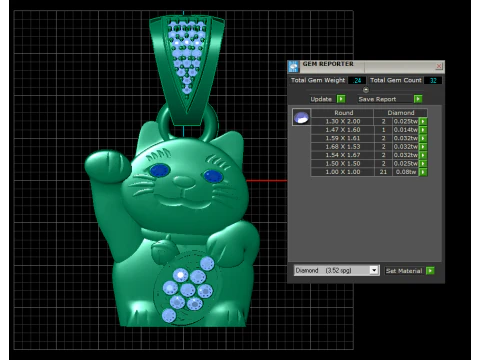Viewport: 480px width, 360px height.
Task: Select the 1.00 X 1.00 size cell
Action: click(343, 172)
